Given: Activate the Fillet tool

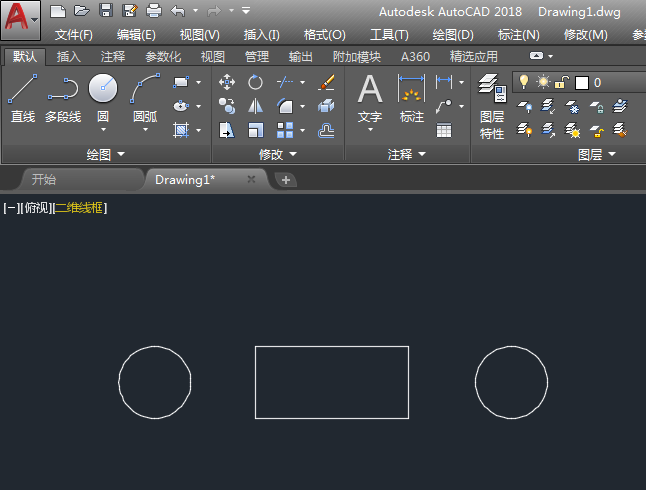Looking at the screenshot, I should point(285,106).
